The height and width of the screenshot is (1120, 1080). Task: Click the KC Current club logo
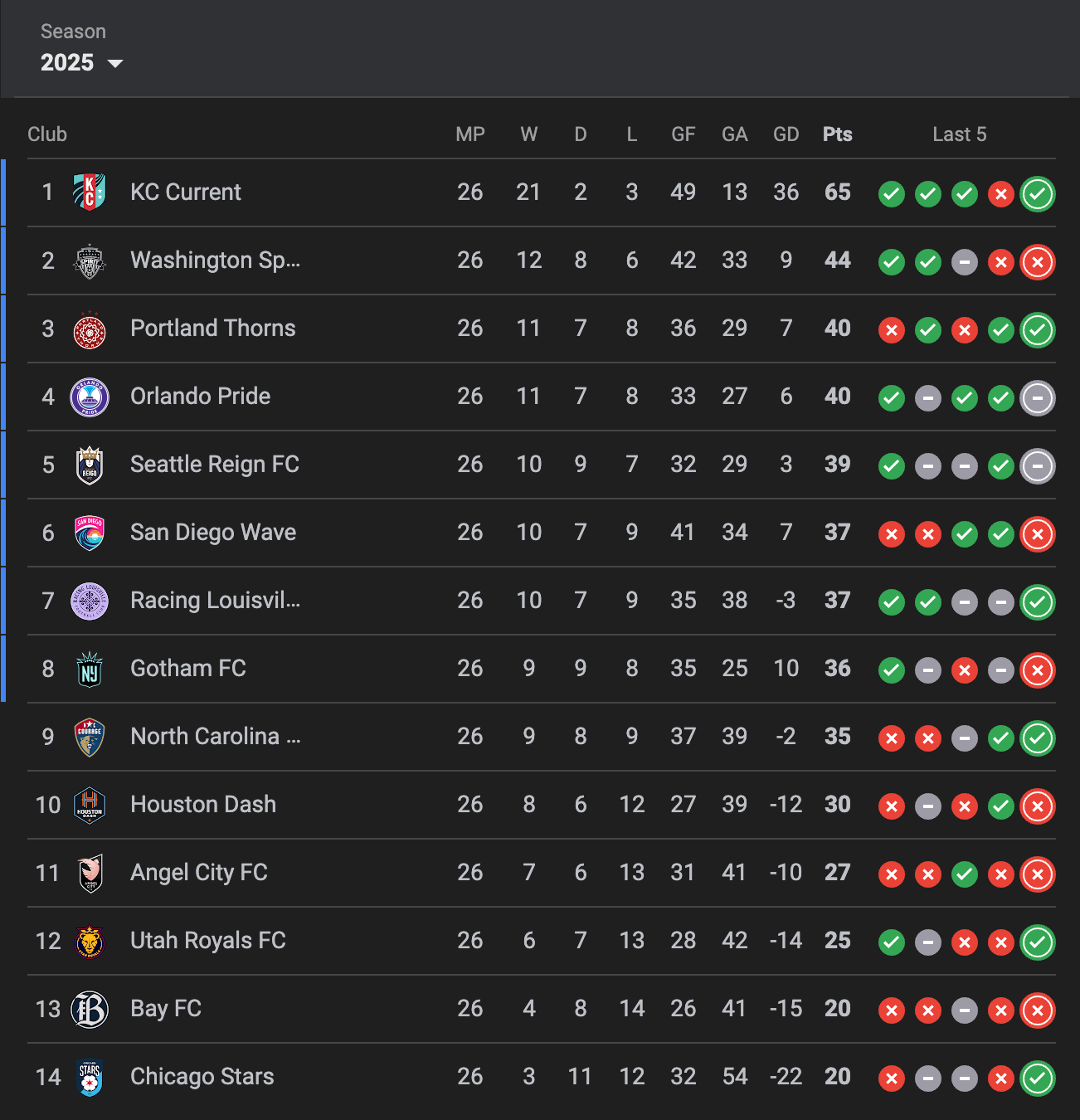tap(90, 192)
